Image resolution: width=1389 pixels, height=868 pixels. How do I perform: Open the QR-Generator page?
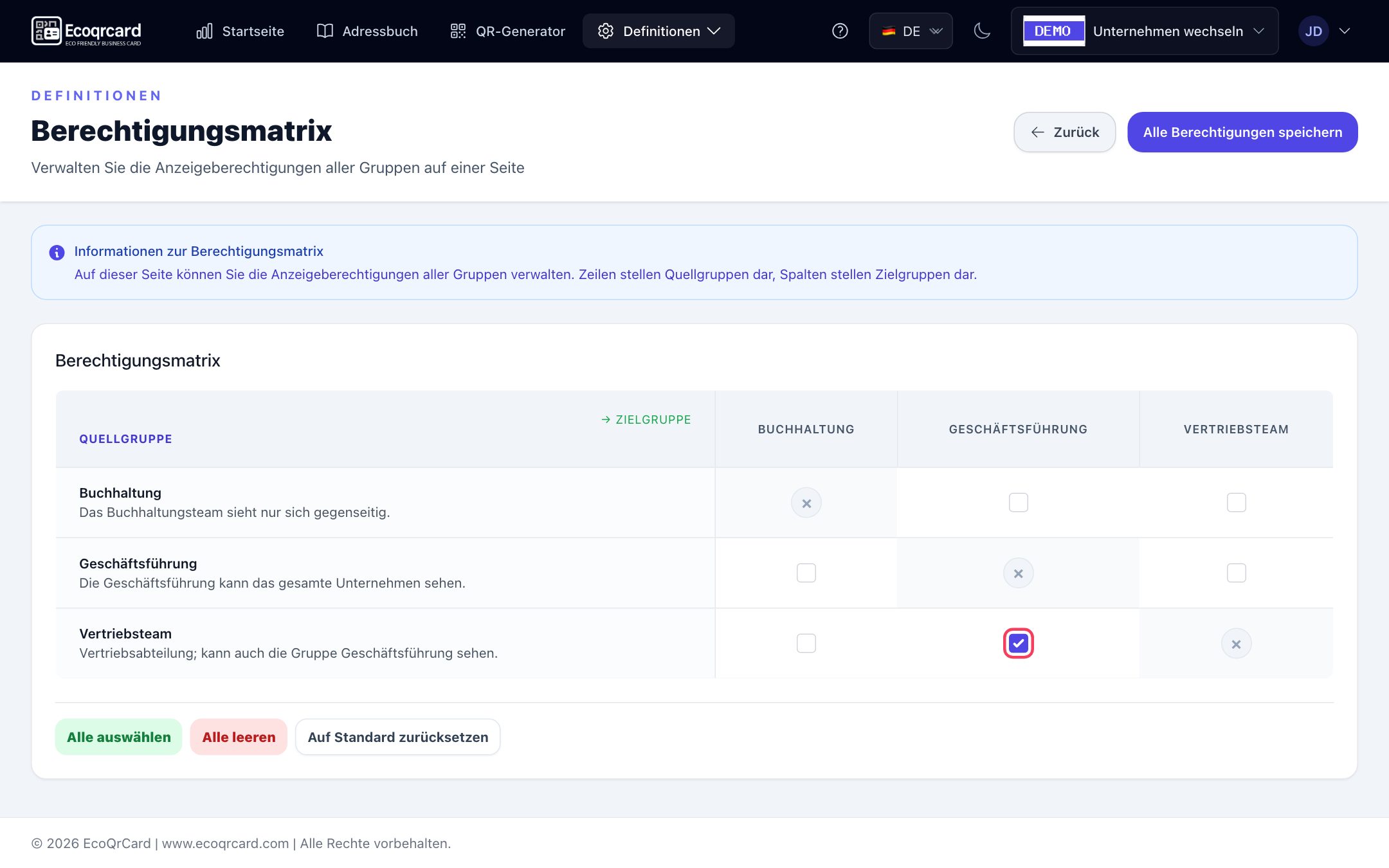pos(507,31)
